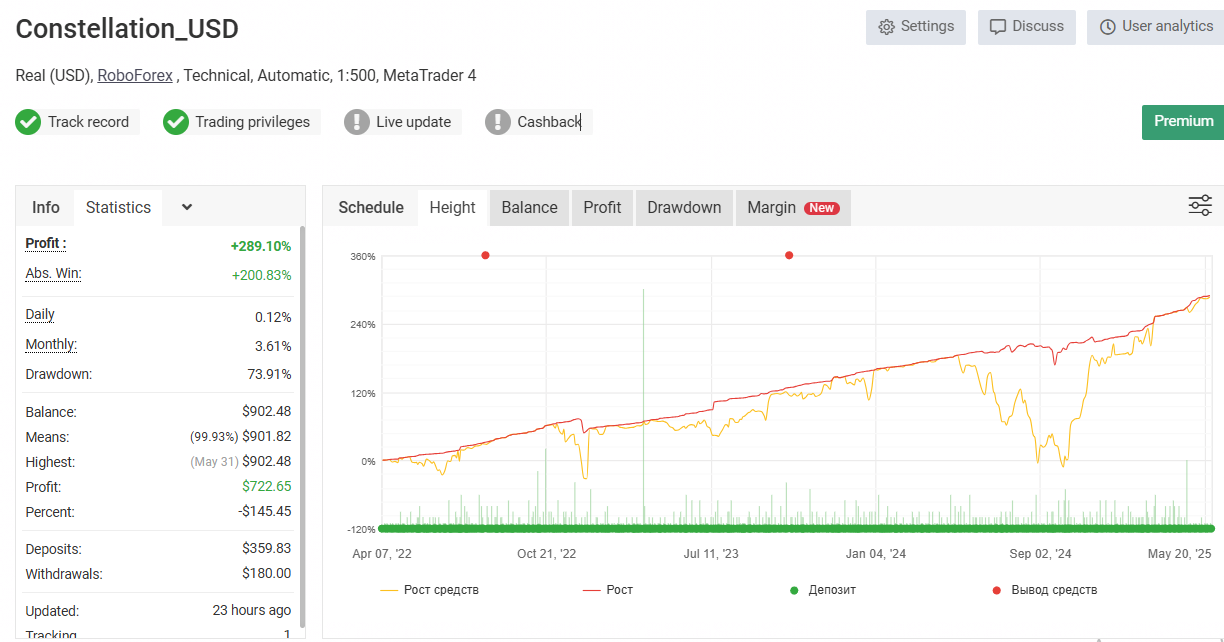Click green checkmark beside Trading privileges
Screen dimensions: 1224x642
[x=176, y=122]
